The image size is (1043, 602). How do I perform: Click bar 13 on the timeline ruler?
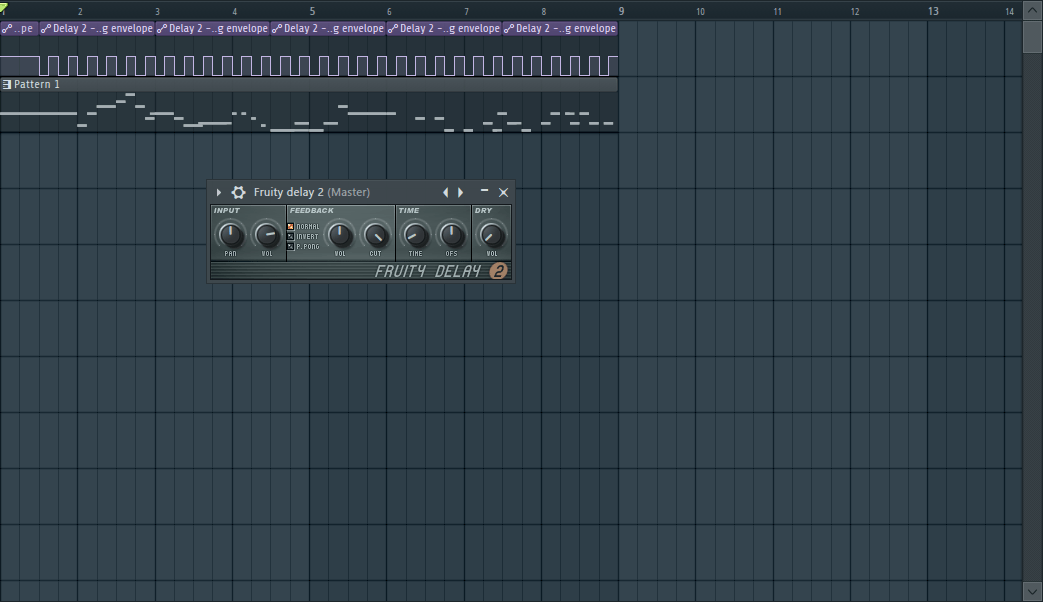tap(933, 11)
